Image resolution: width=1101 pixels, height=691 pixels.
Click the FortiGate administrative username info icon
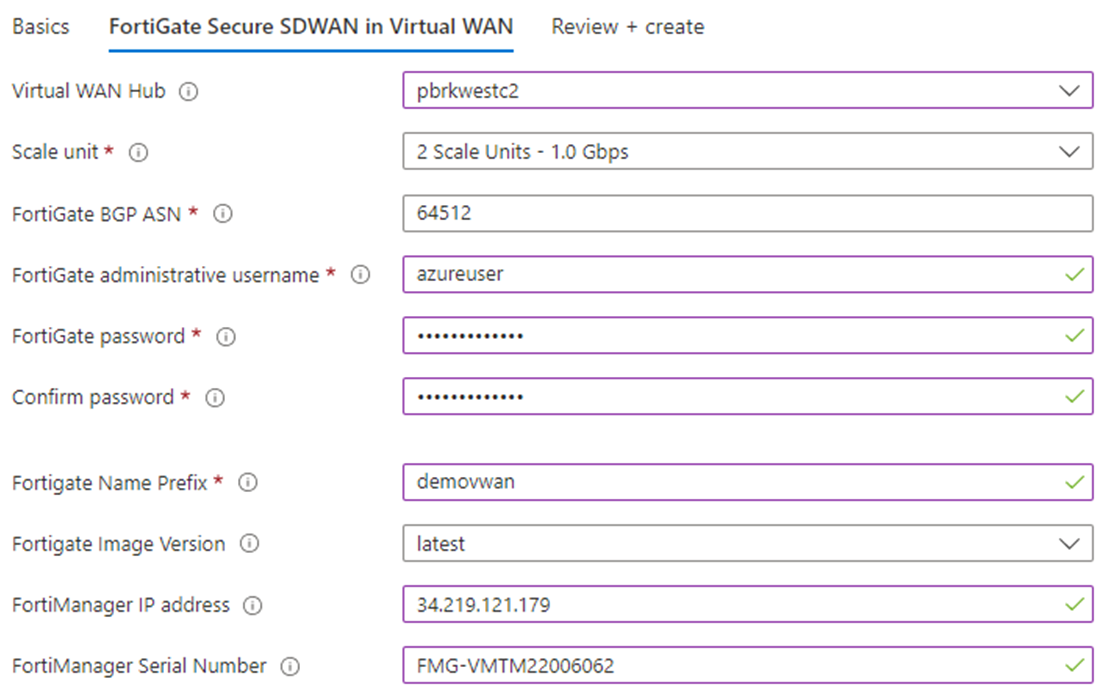(x=360, y=274)
